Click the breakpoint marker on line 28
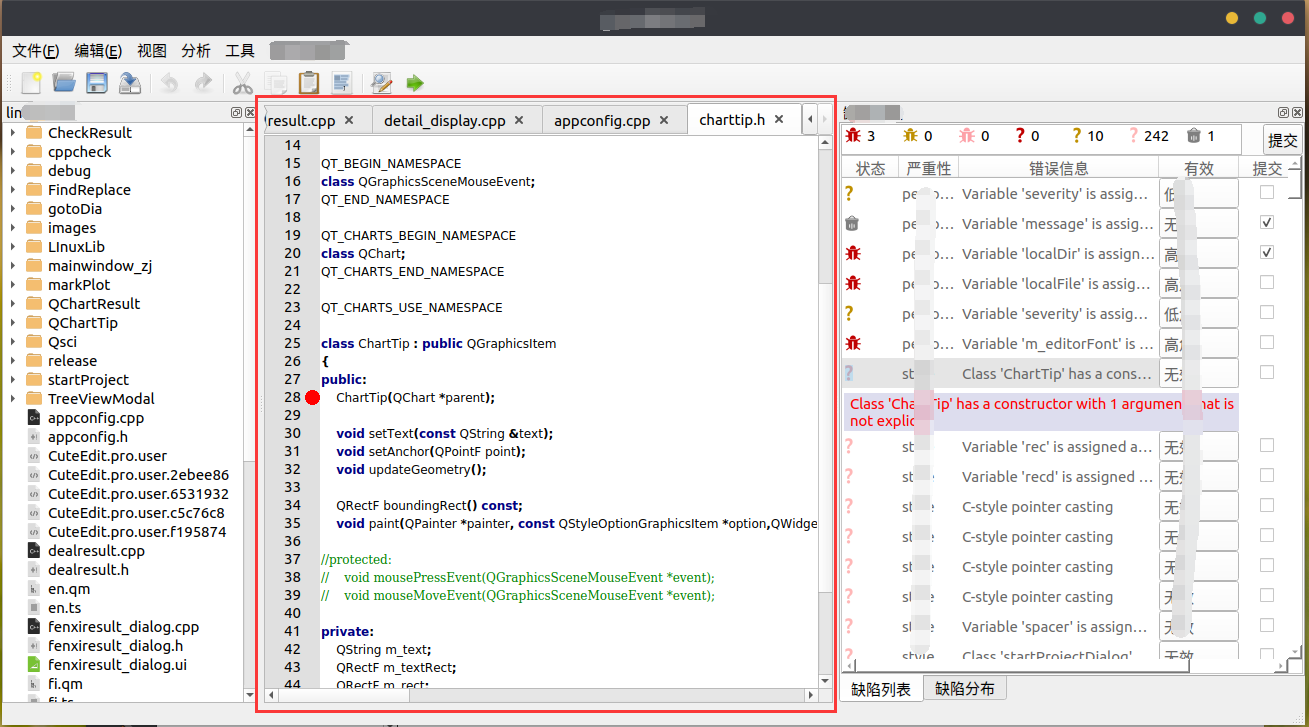The height and width of the screenshot is (727, 1309). click(x=312, y=398)
